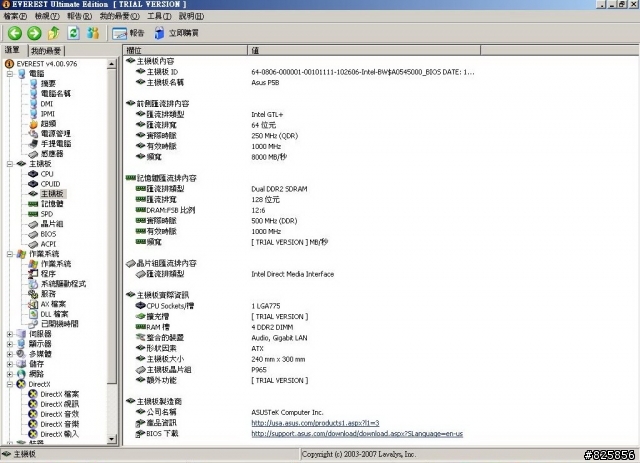640x463 pixels.
Task: Click the 欄位 field column header
Action: (185, 50)
